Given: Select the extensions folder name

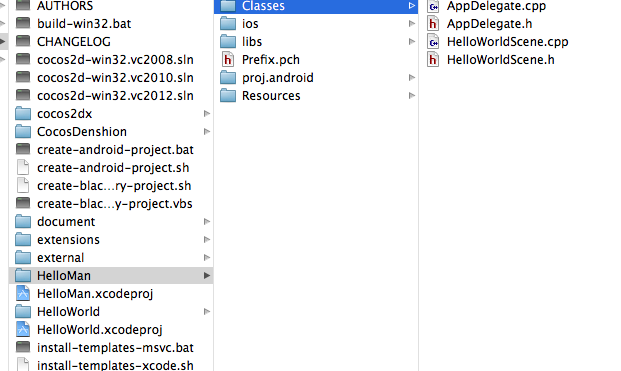Looking at the screenshot, I should [x=69, y=240].
